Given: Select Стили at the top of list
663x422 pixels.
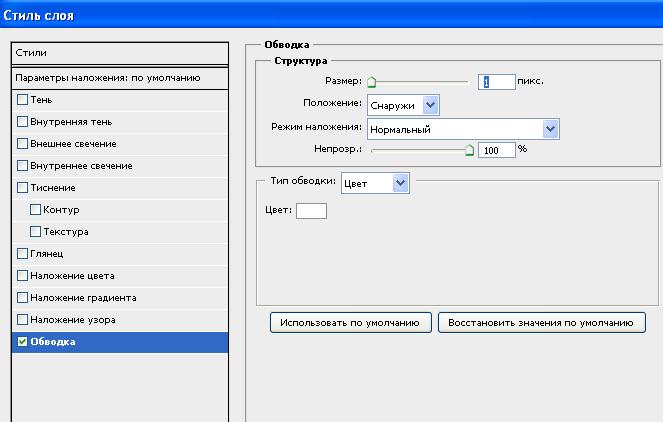Looking at the screenshot, I should point(120,52).
